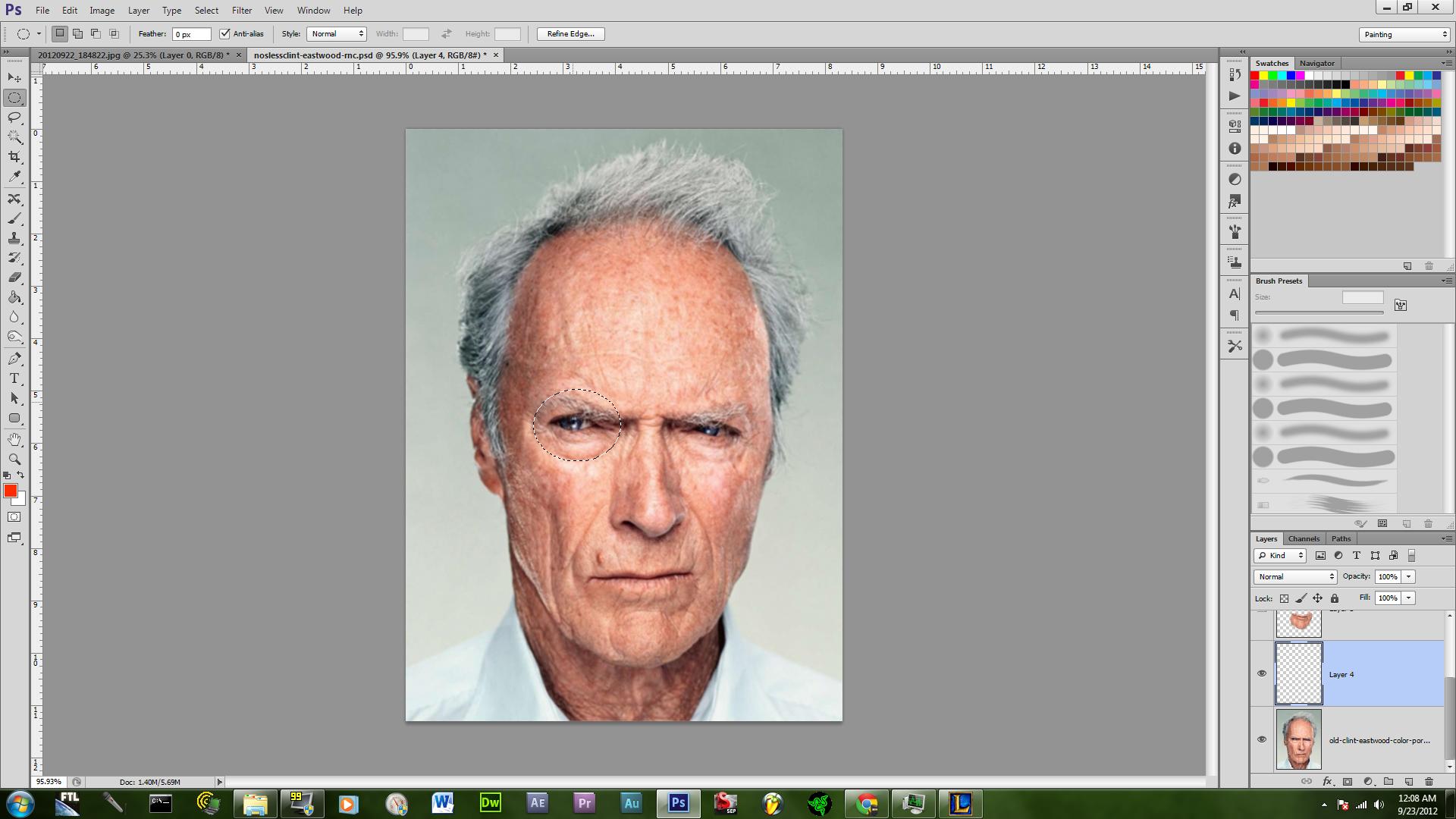Click the Feather input field

click(192, 34)
